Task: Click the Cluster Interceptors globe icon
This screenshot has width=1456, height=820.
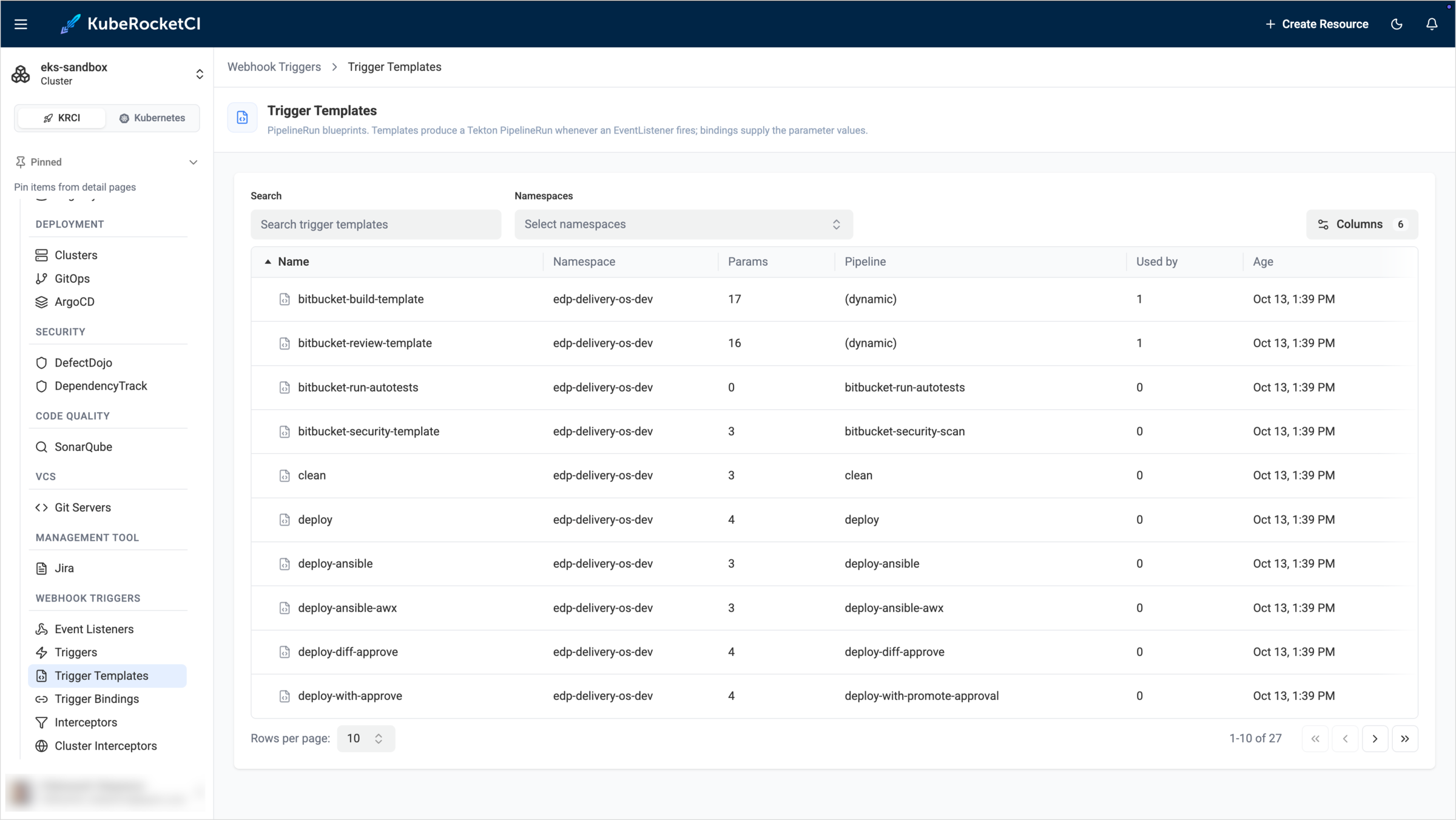Action: [41, 746]
